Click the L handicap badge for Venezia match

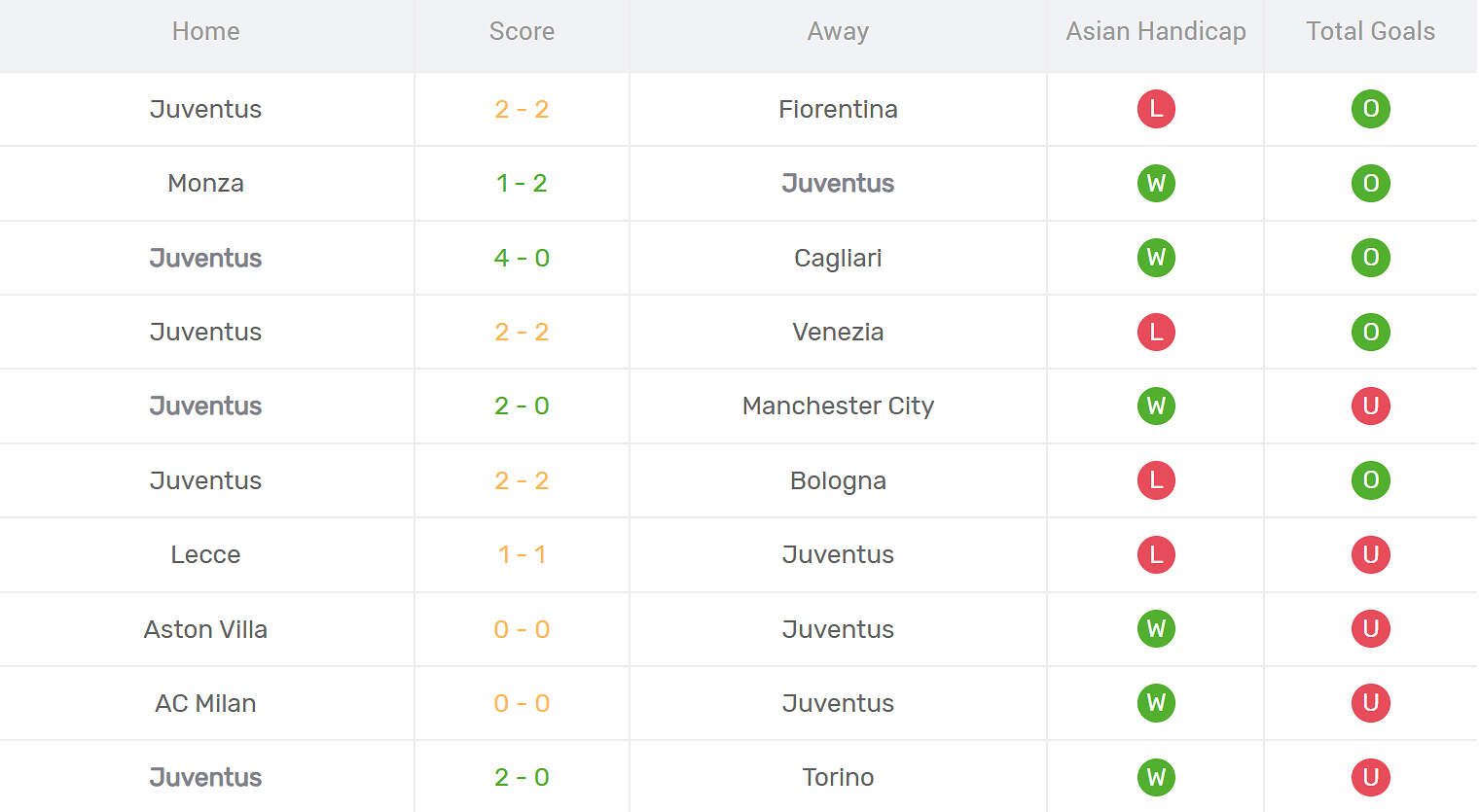tap(1156, 332)
